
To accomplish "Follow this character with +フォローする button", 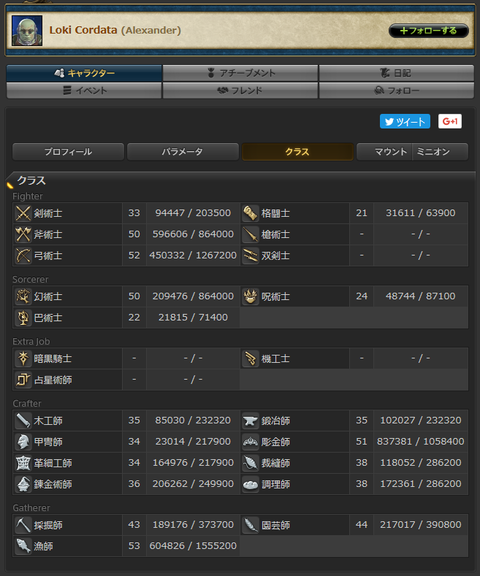I will tap(429, 30).
